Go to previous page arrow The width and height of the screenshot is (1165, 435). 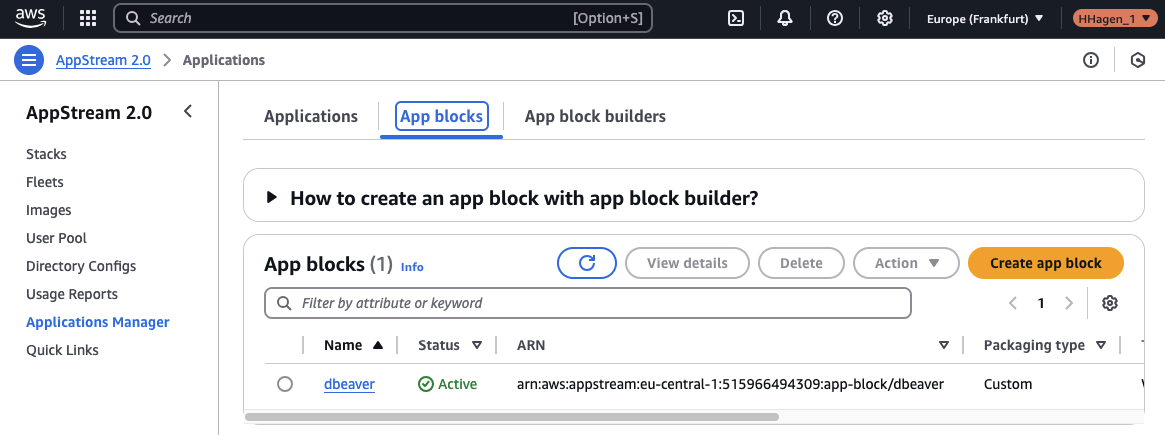1013,303
